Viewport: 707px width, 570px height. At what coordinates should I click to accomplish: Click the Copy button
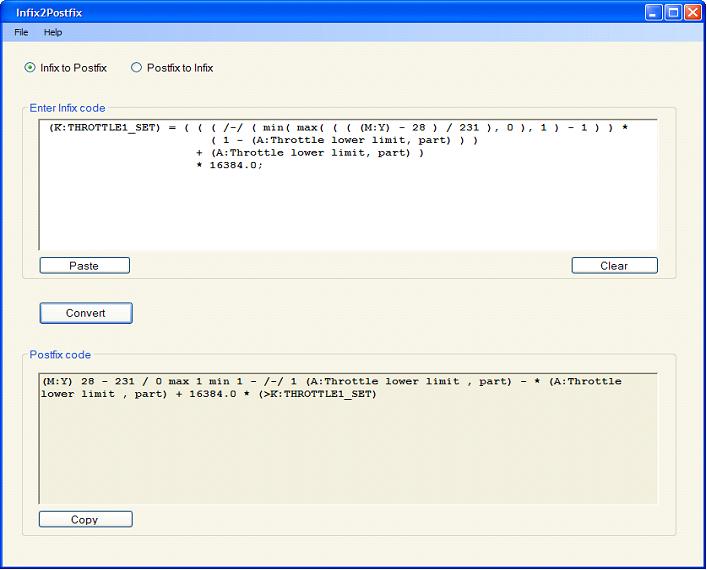(x=86, y=519)
